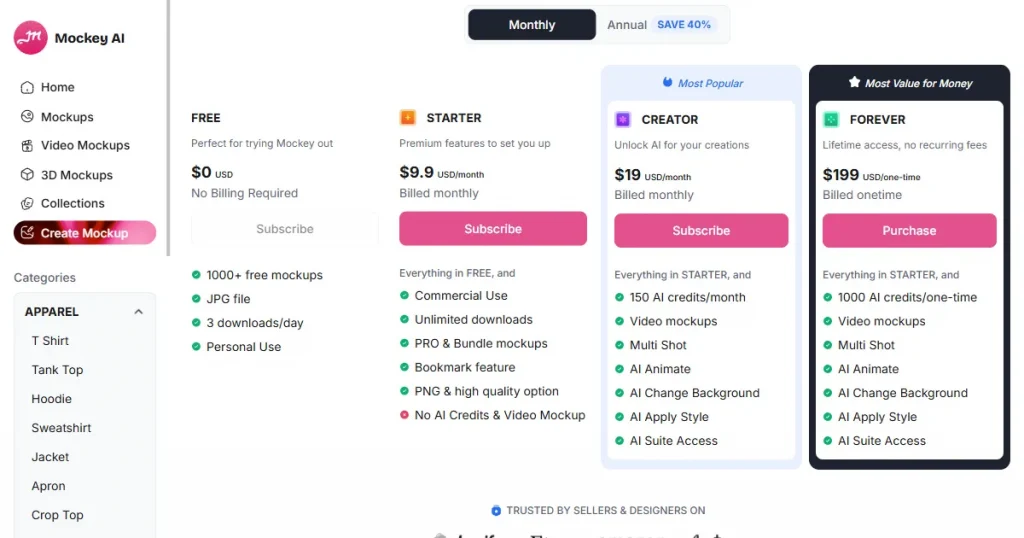
Task: Click the orange STARTER plan icon
Action: [x=408, y=118]
